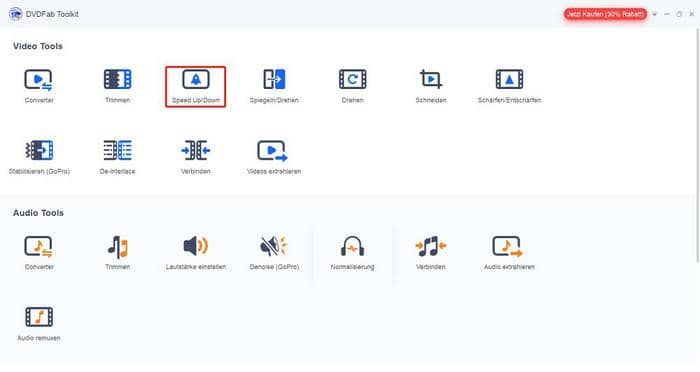
Task: Open the Audio remuxen tool
Action: [x=39, y=324]
